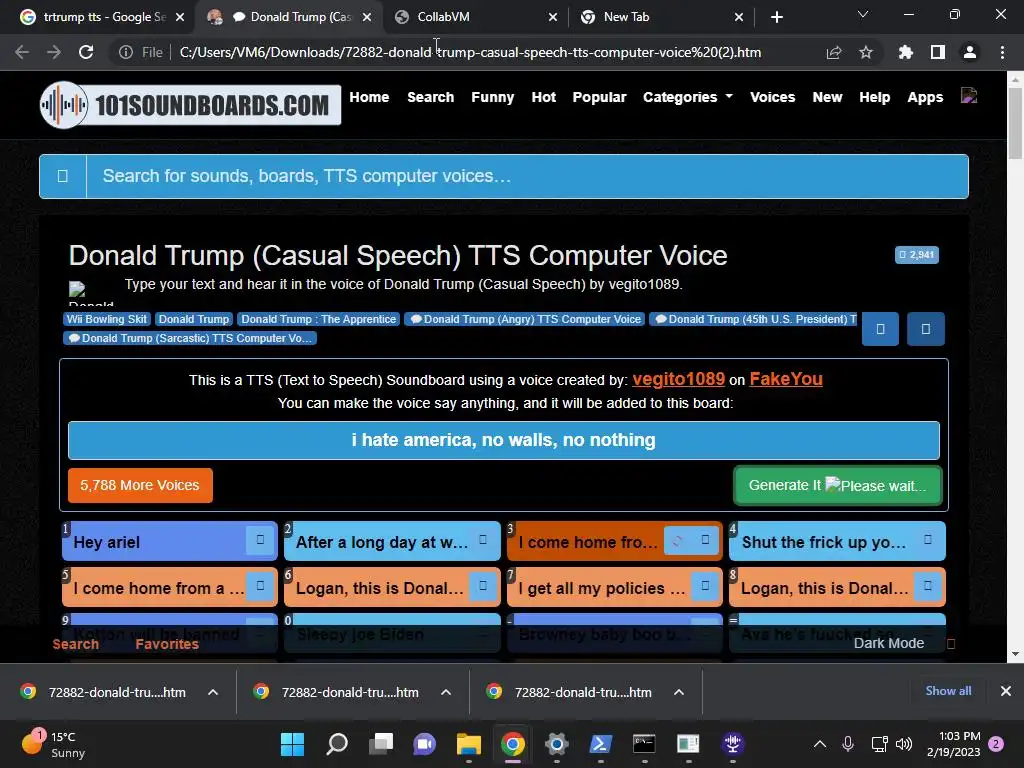
Task: Open Chrome three-dot menu
Action: coord(1002,52)
